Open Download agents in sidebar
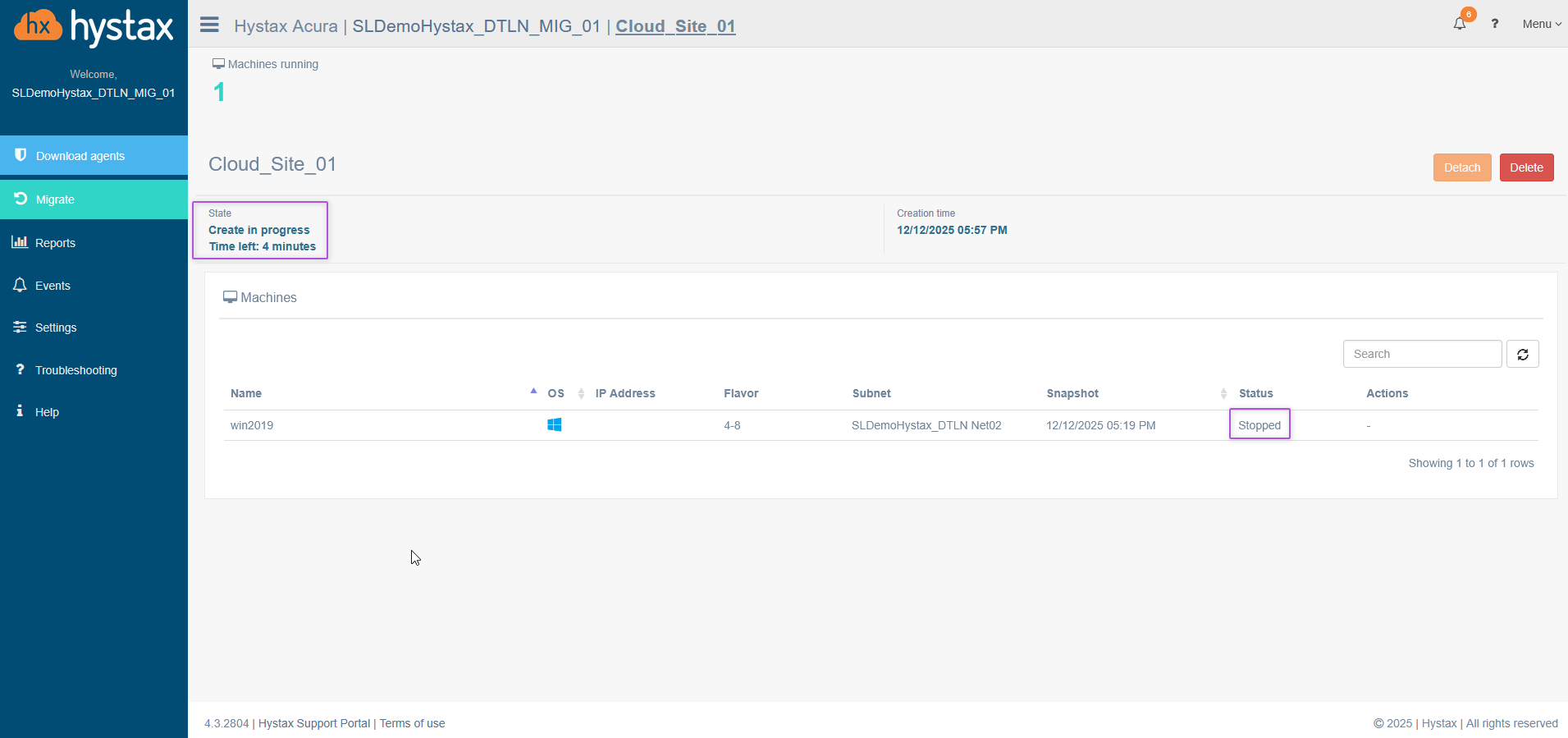Viewport: 1568px width, 738px height. click(80, 156)
